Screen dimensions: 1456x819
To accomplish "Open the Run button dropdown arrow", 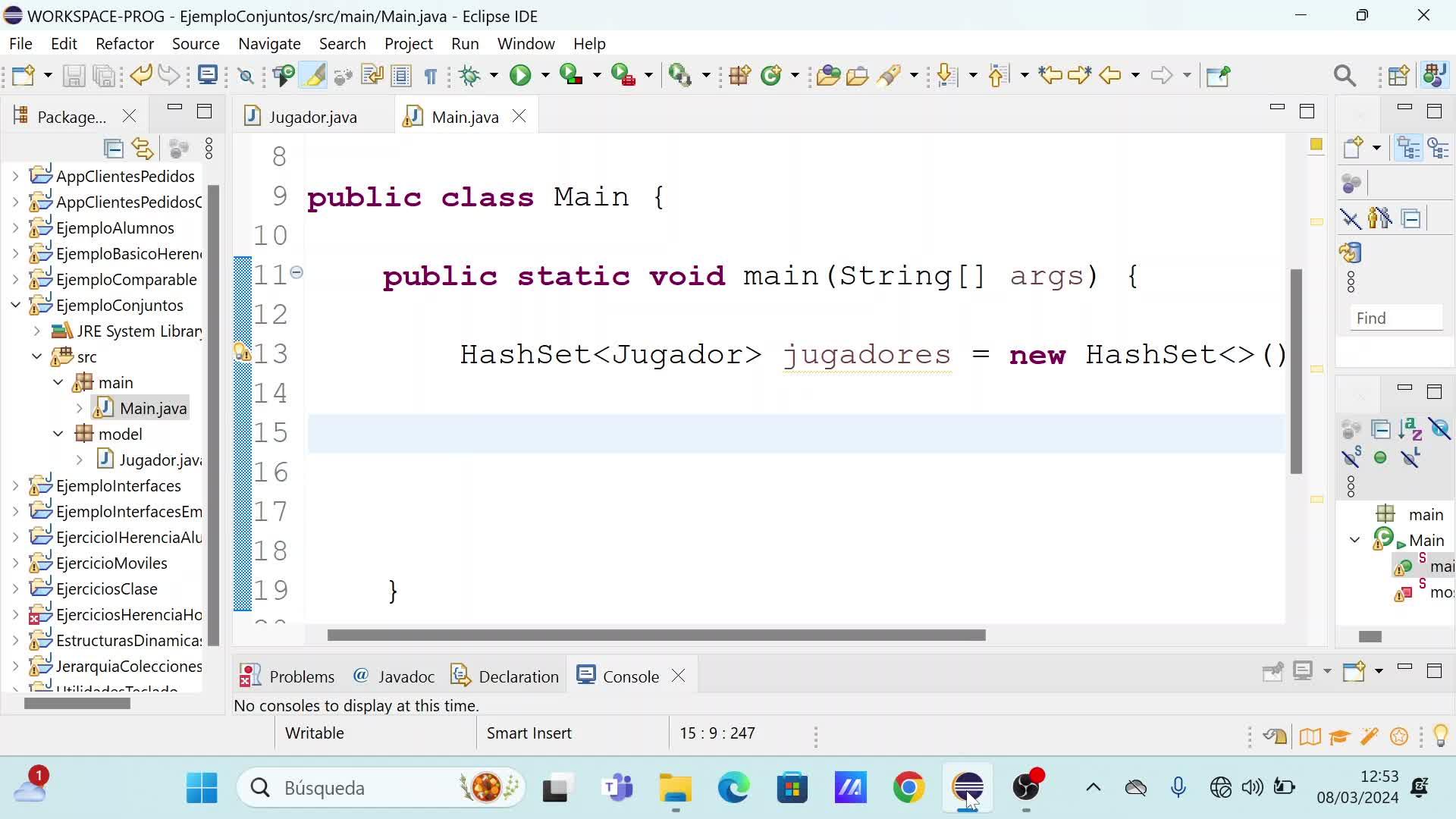I will (x=544, y=75).
